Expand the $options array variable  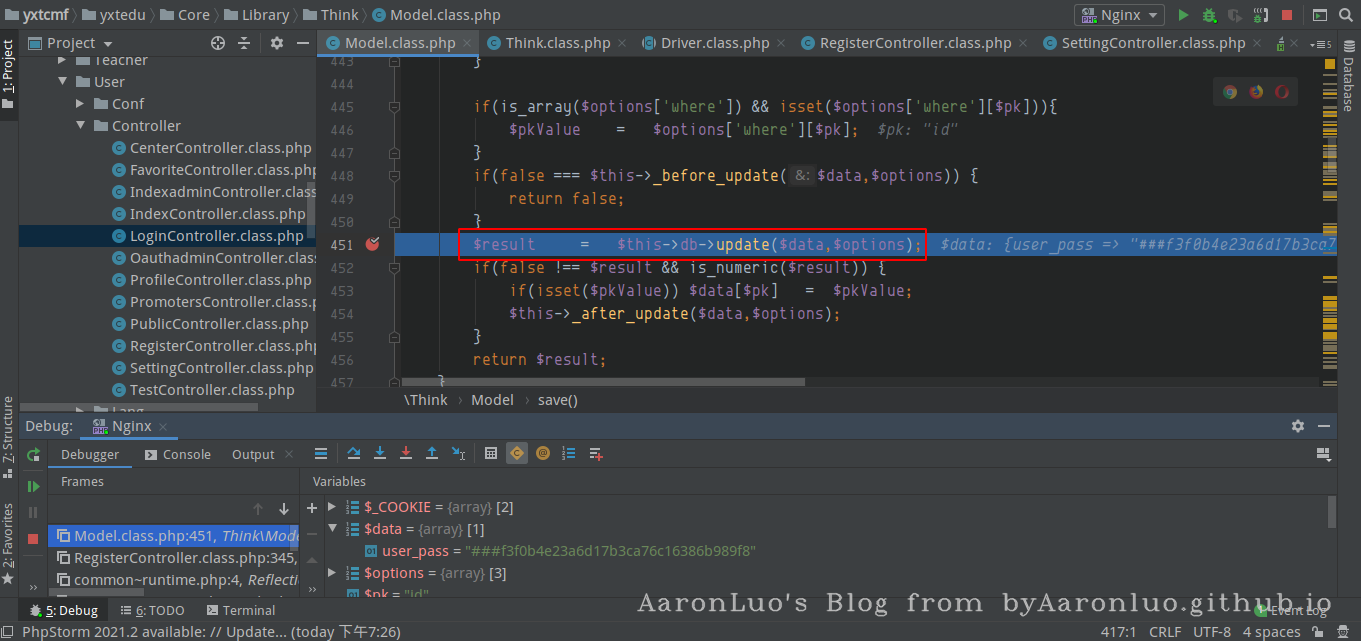tap(333, 573)
